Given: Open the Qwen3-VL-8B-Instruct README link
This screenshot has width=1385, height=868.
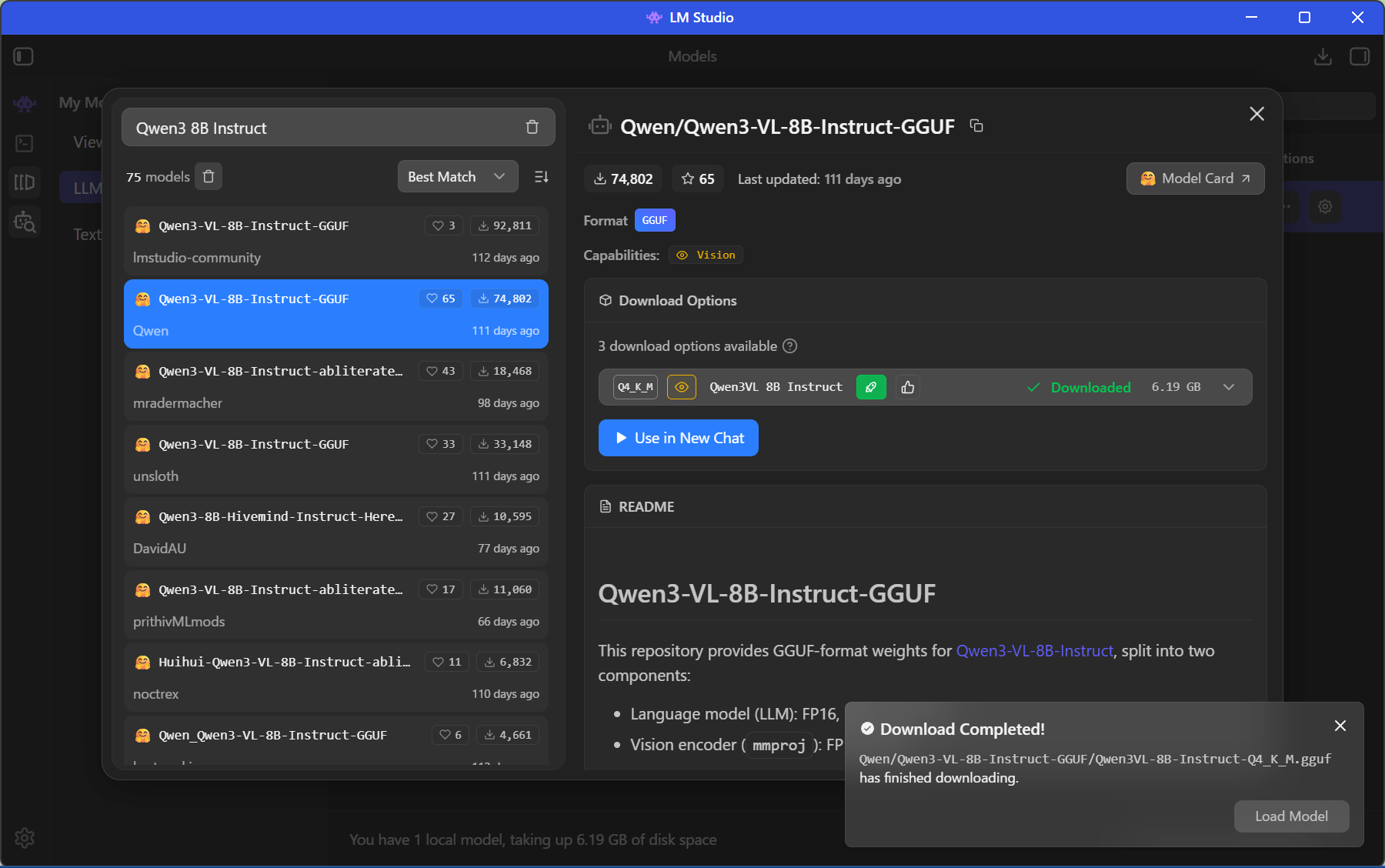Looking at the screenshot, I should point(1034,651).
